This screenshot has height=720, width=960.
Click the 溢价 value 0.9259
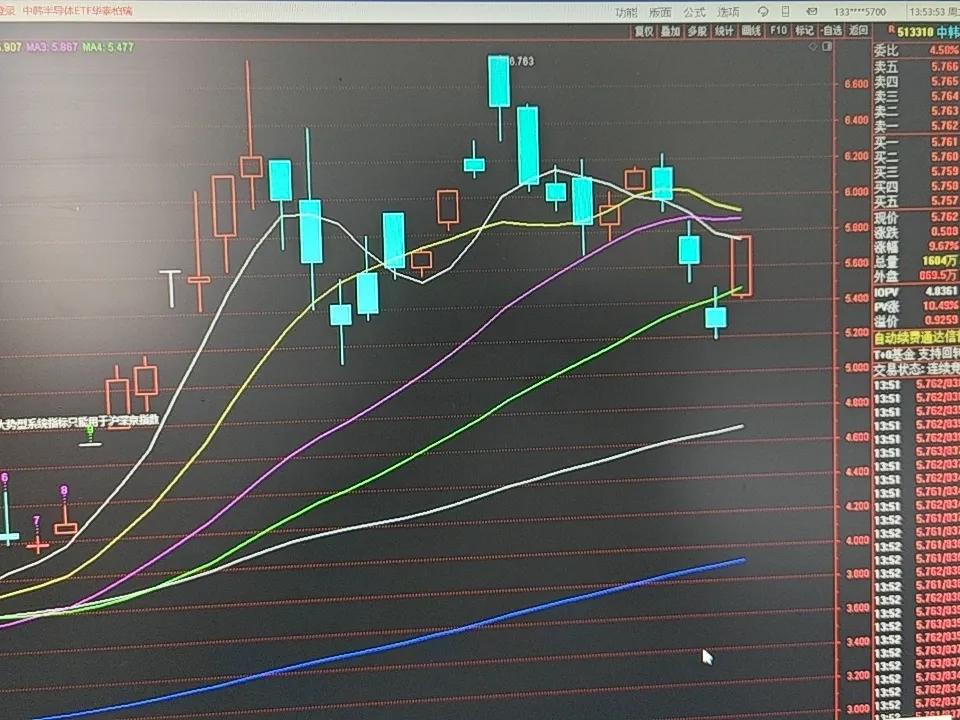pyautogui.click(x=943, y=321)
